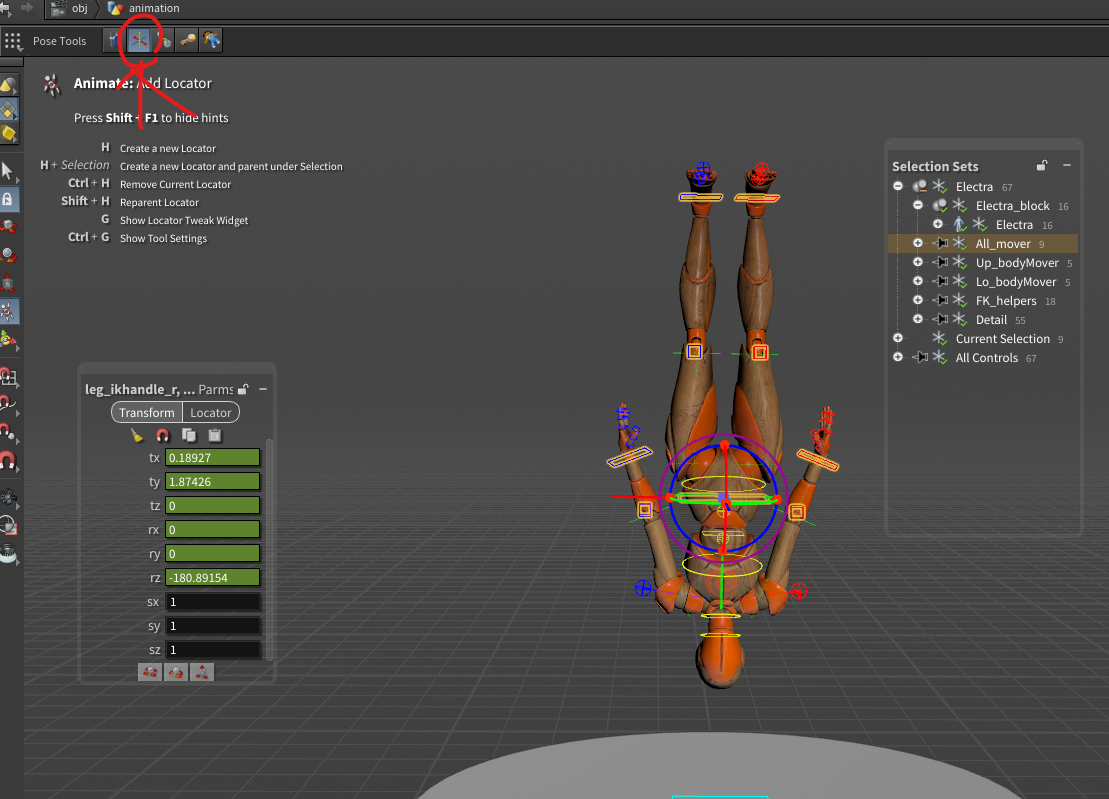Viewport: 1109px width, 799px height.
Task: Expand the Up_bodyMover set
Action: click(x=918, y=262)
